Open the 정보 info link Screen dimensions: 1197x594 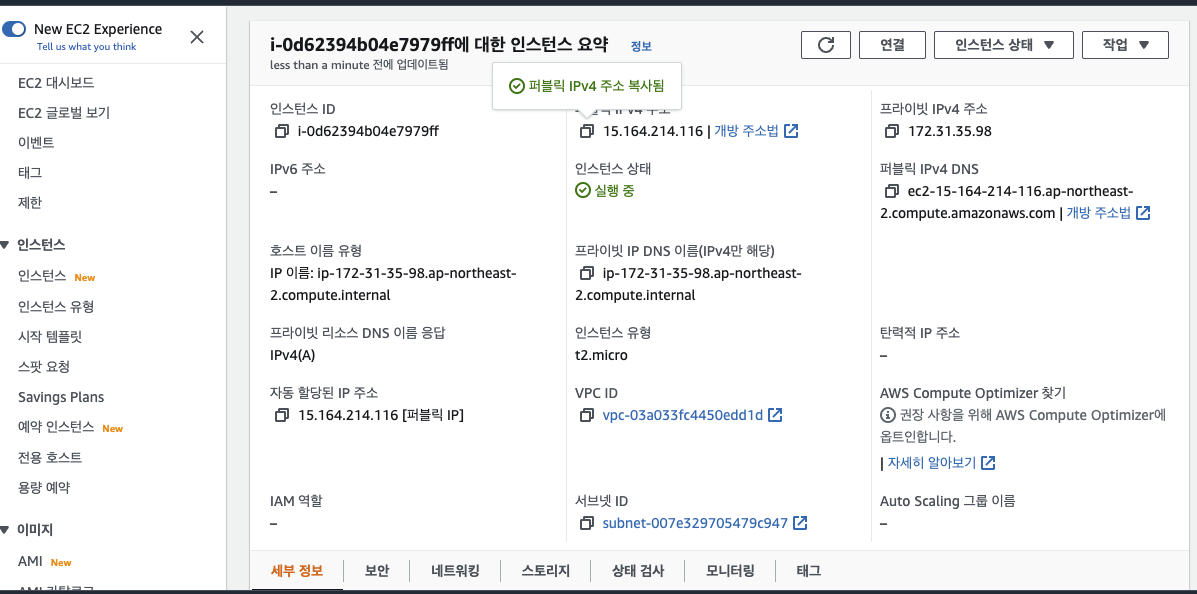[x=641, y=47]
